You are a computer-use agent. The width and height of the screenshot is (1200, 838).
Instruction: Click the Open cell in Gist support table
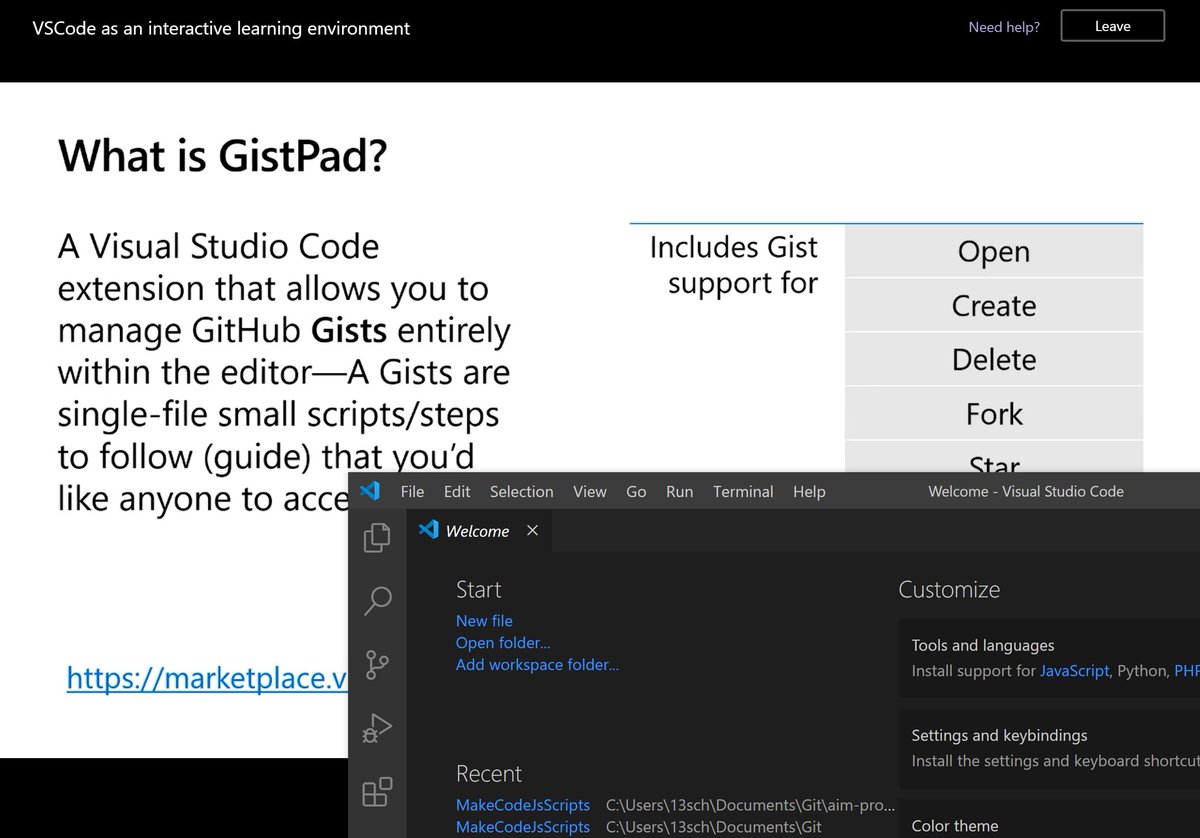point(993,251)
